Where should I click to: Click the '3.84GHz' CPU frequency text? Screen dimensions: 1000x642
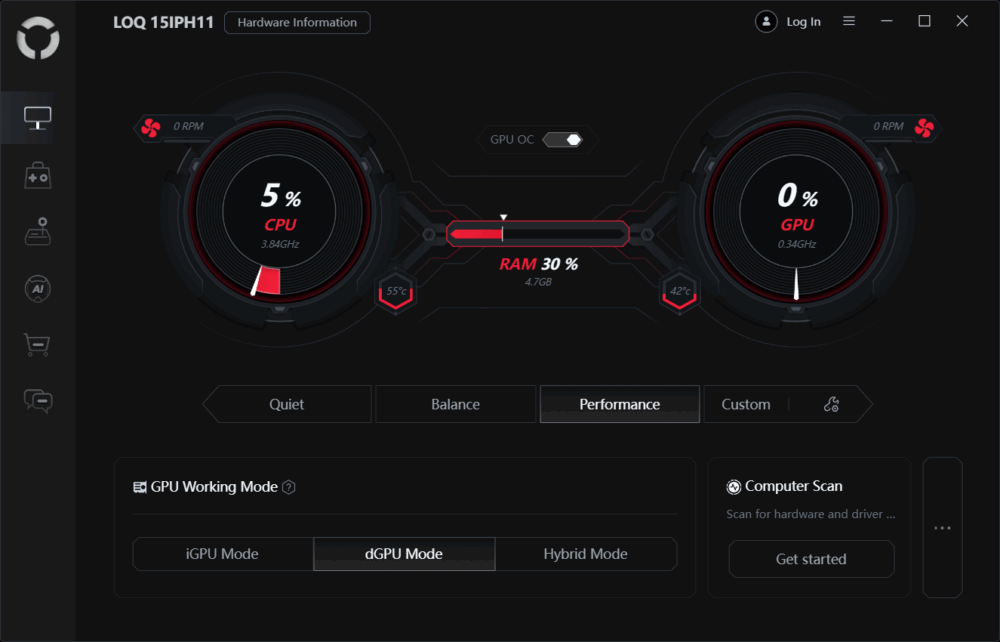click(280, 244)
